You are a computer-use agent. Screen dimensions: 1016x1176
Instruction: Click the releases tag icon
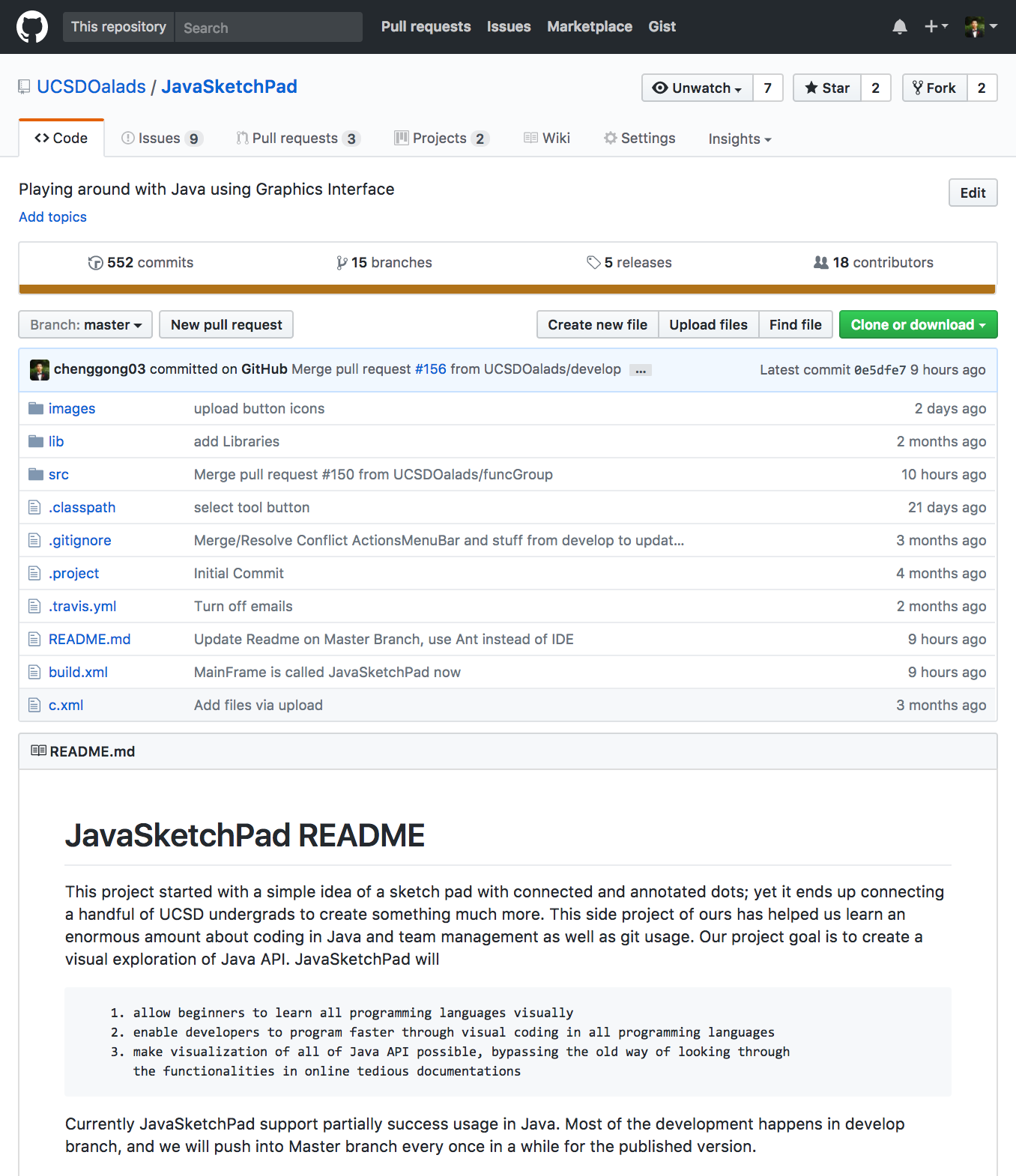coord(593,262)
